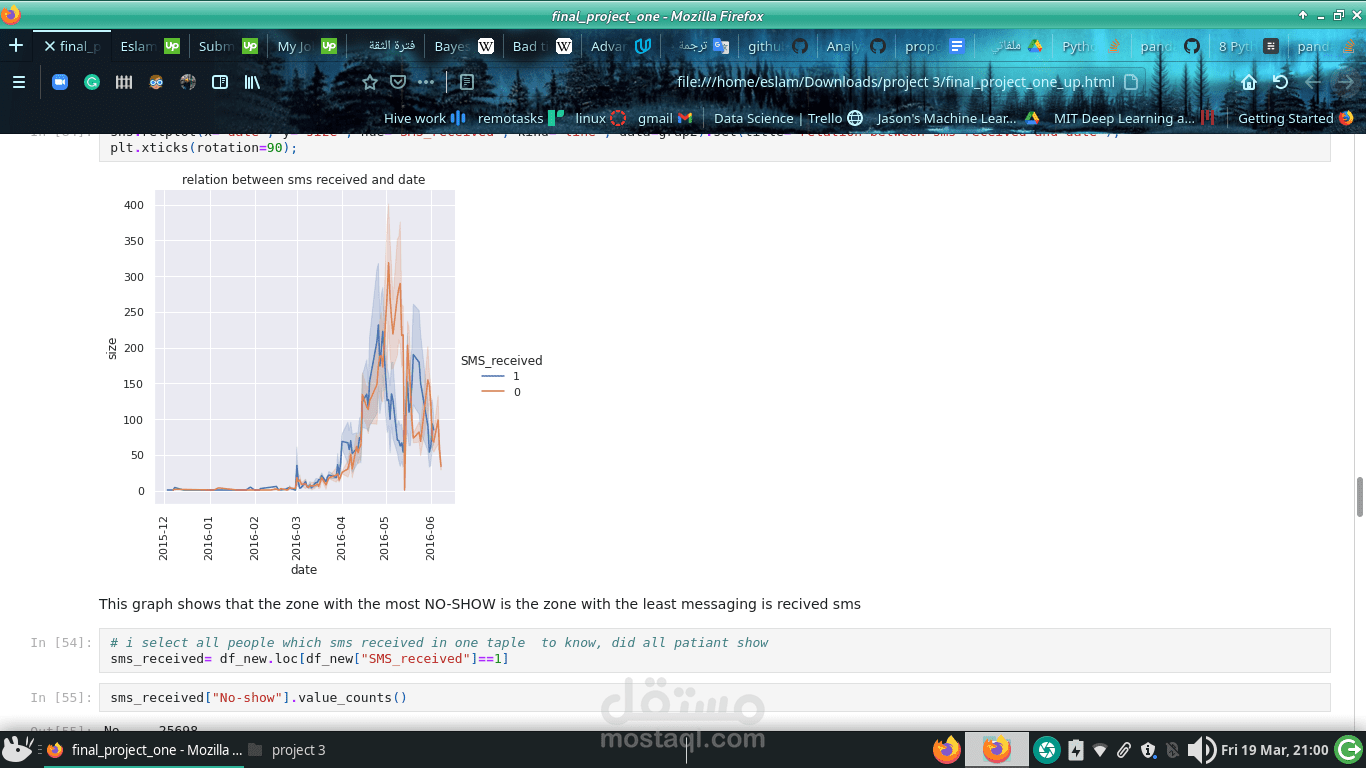Click the glasses-face avatar extension icon
Image resolution: width=1366 pixels, height=768 pixels.
(x=156, y=82)
